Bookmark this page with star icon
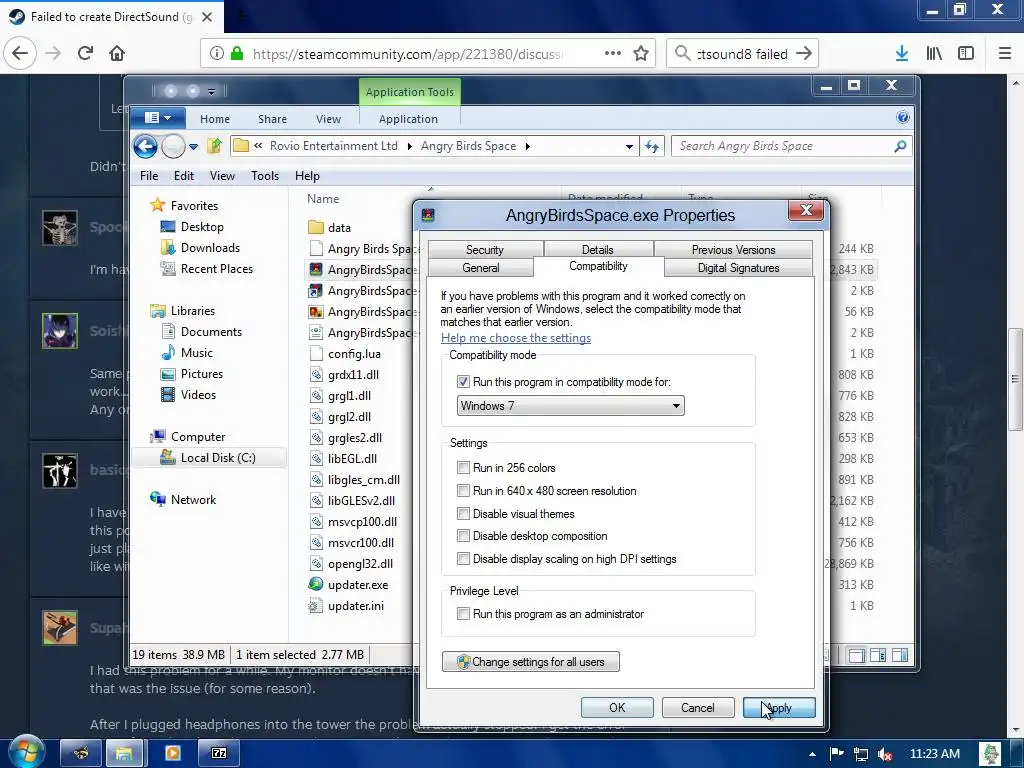The height and width of the screenshot is (768, 1024). click(x=641, y=54)
